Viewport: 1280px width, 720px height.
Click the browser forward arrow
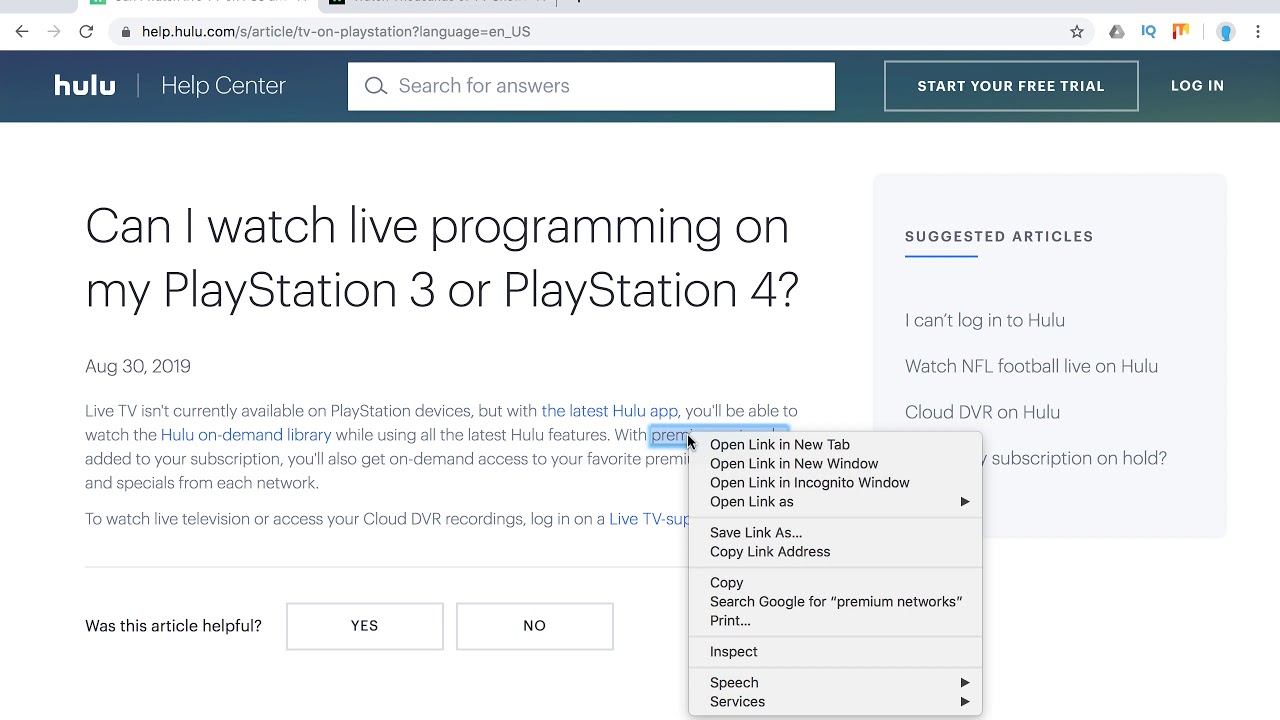(54, 32)
